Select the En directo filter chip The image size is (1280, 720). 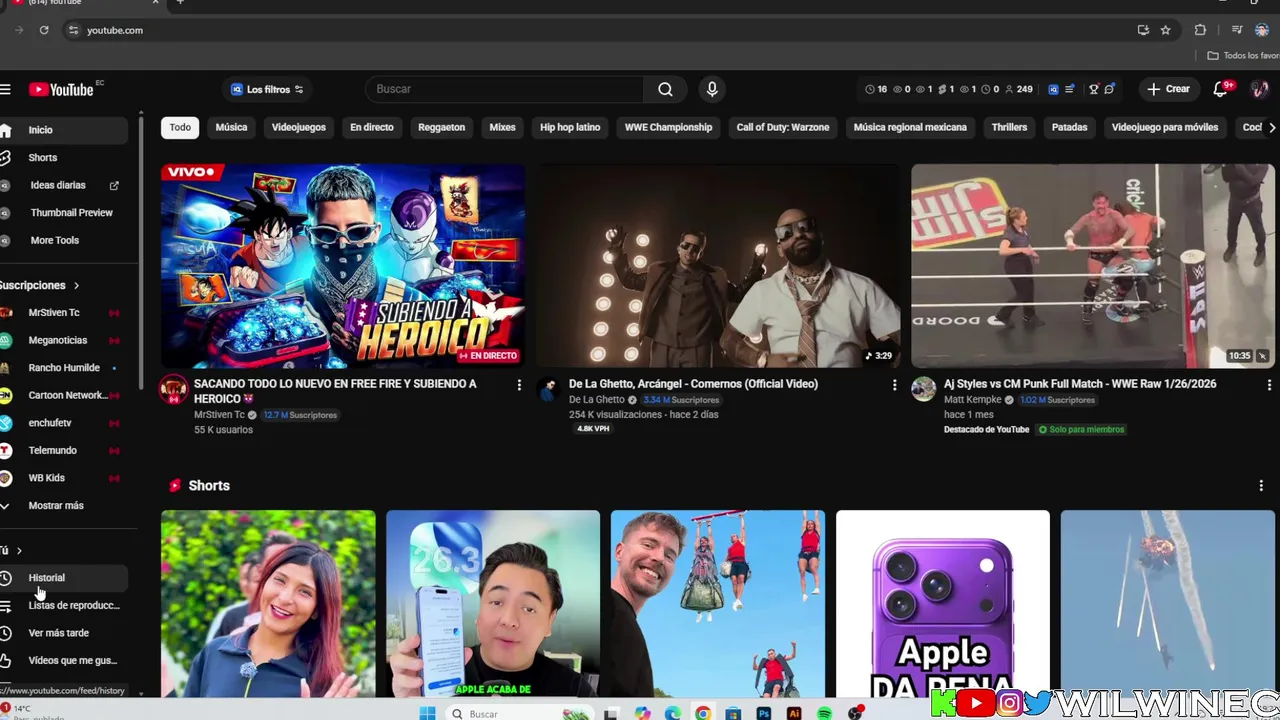tap(372, 127)
